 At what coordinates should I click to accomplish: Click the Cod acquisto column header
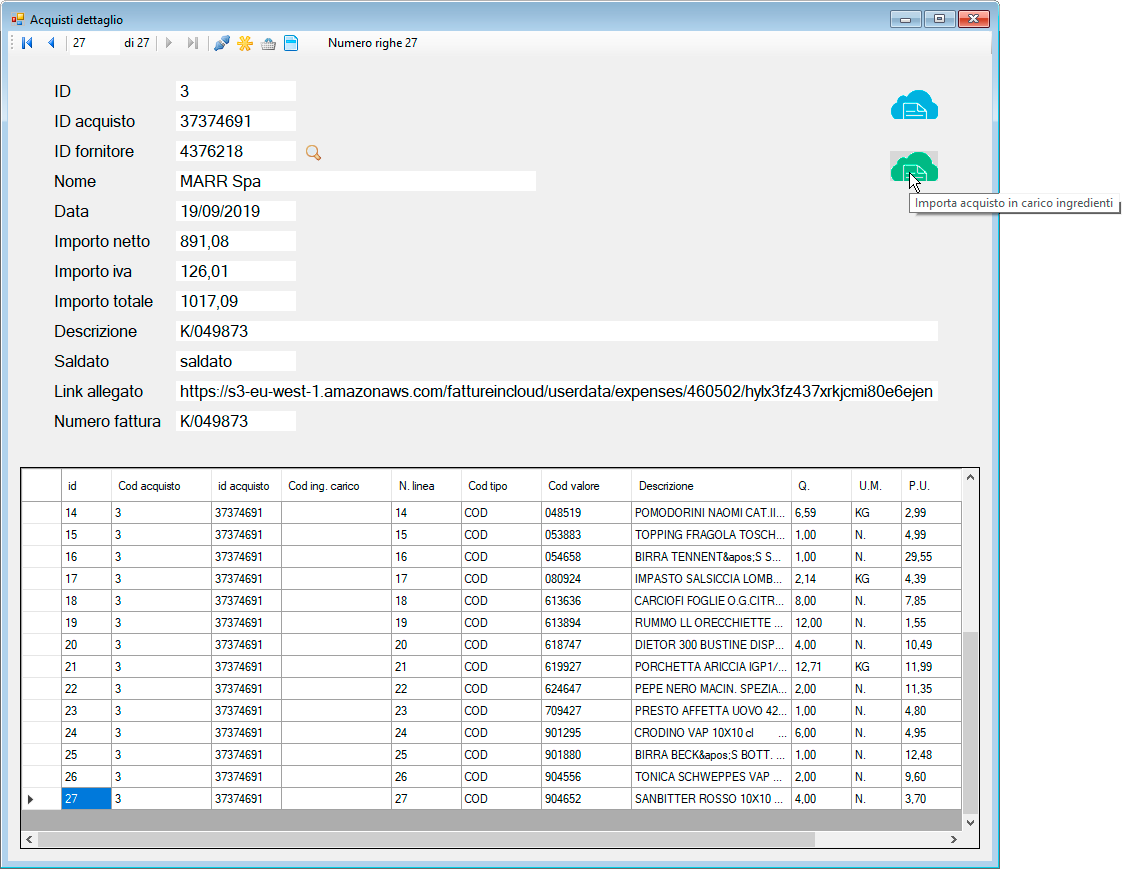pos(161,486)
